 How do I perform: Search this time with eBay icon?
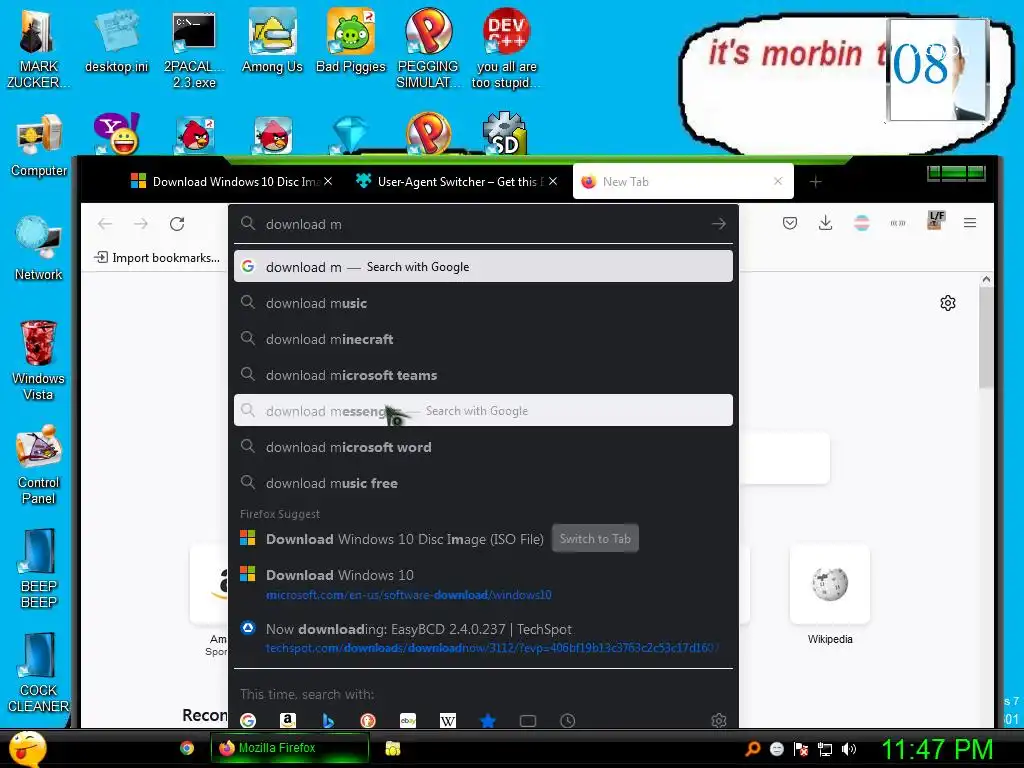(408, 720)
